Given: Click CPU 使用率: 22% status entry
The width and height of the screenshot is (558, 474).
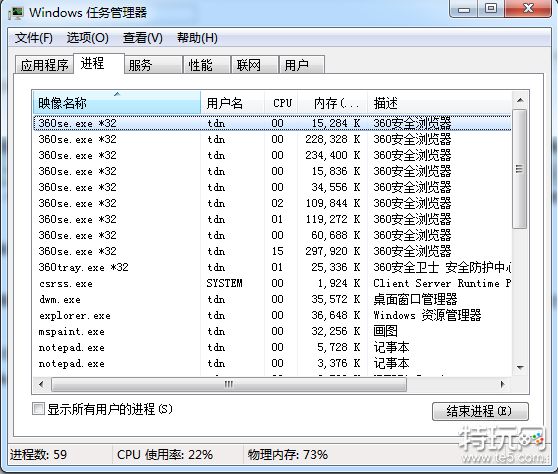Looking at the screenshot, I should pyautogui.click(x=165, y=454).
